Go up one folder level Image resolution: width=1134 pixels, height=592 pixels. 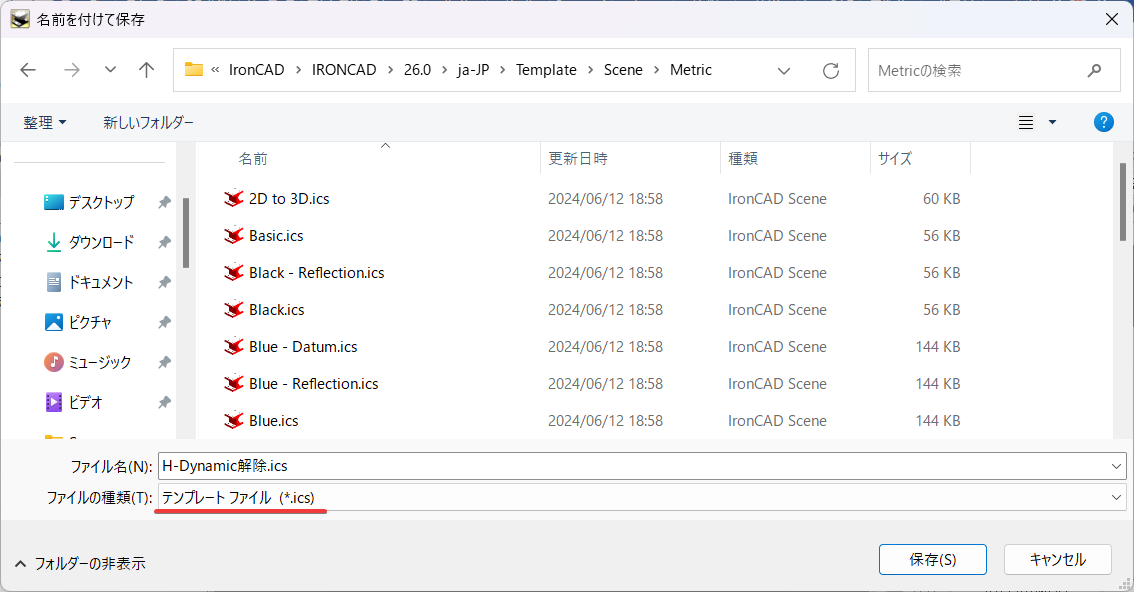[x=146, y=70]
